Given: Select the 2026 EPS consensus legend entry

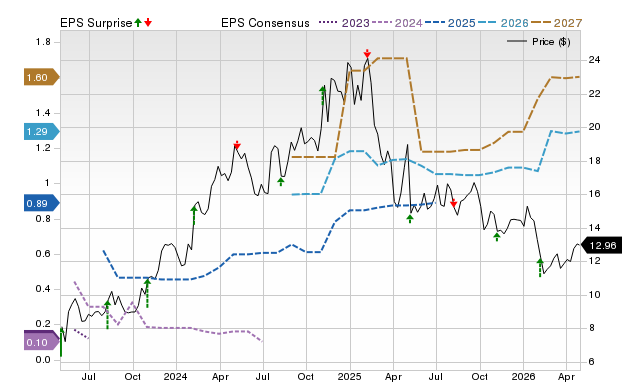Looking at the screenshot, I should pyautogui.click(x=503, y=23).
